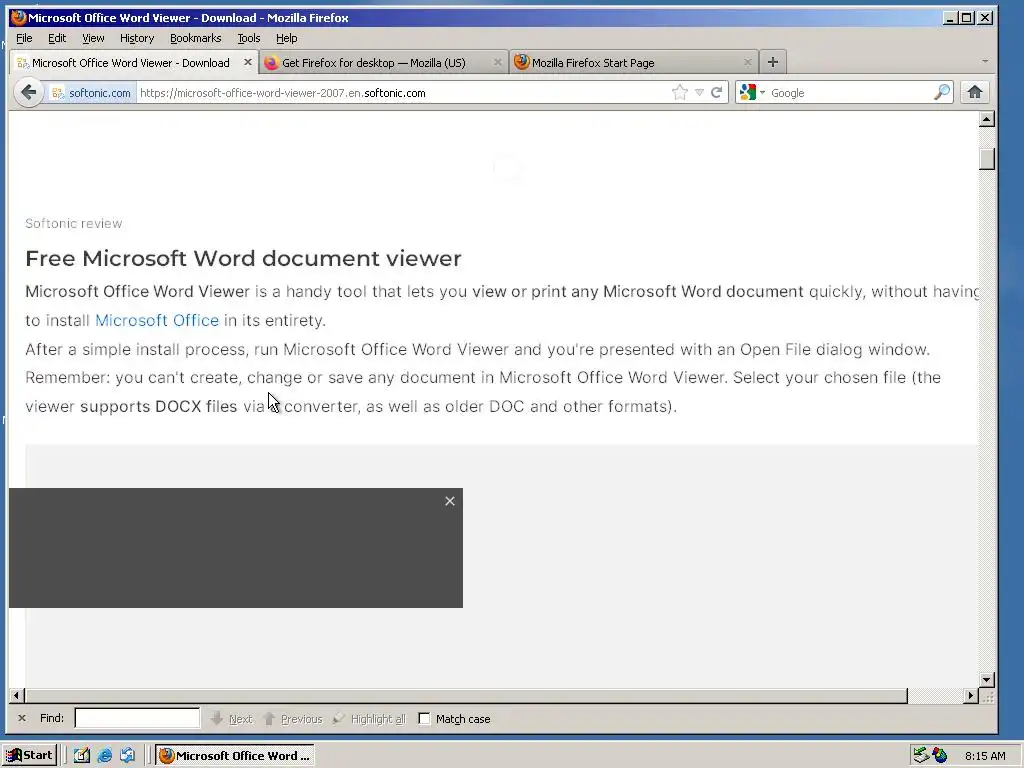Open the Bookmarks menu

195,38
